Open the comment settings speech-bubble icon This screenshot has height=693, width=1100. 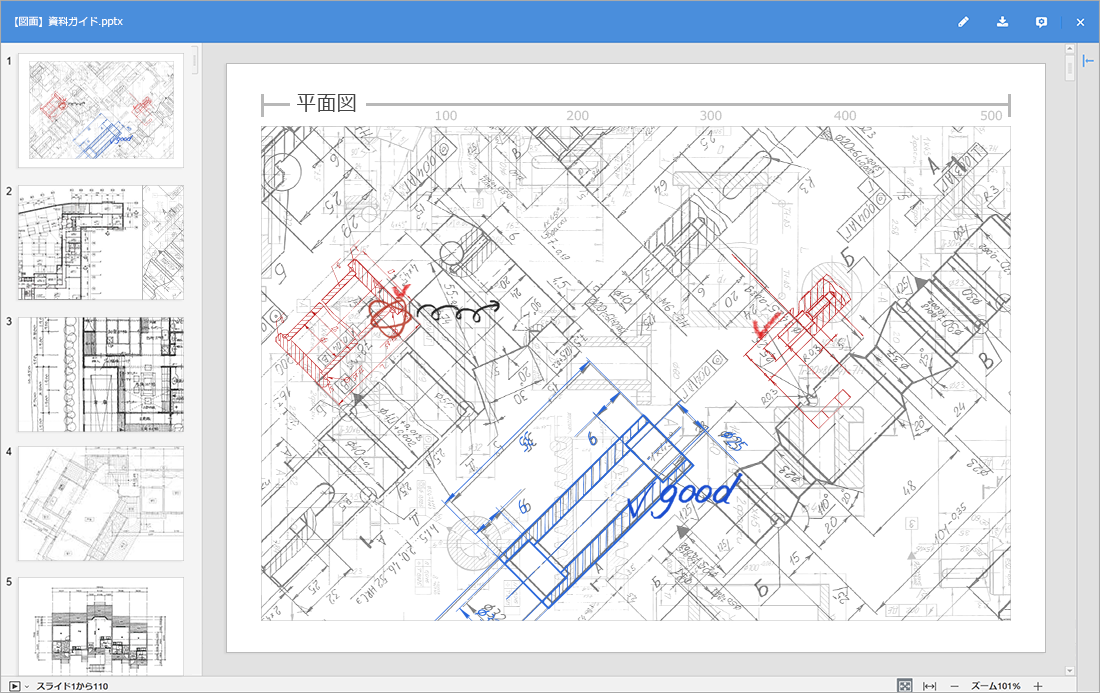click(1041, 22)
